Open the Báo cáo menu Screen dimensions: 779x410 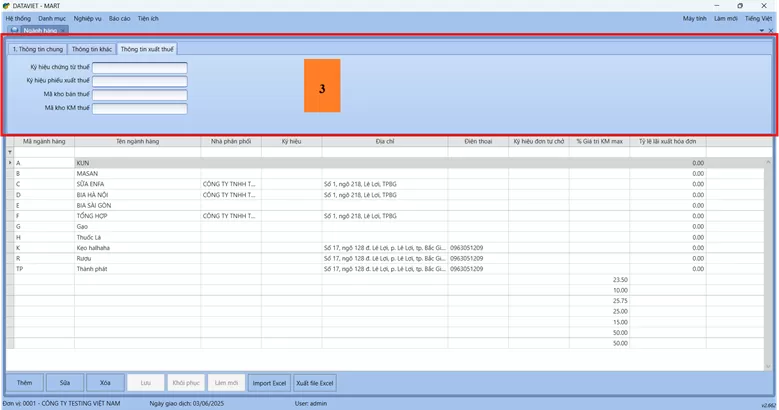click(119, 18)
